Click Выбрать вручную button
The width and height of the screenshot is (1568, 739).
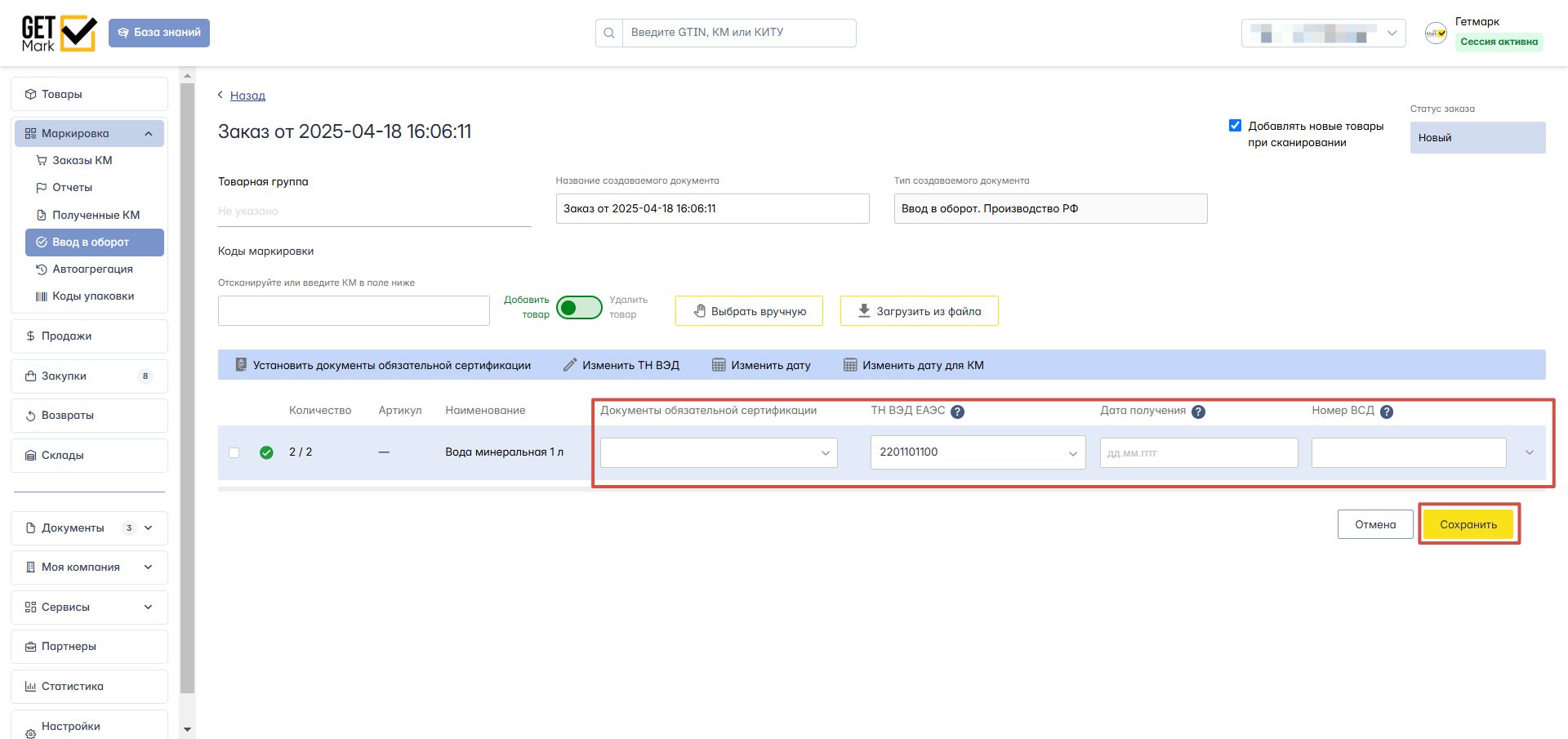pos(749,310)
